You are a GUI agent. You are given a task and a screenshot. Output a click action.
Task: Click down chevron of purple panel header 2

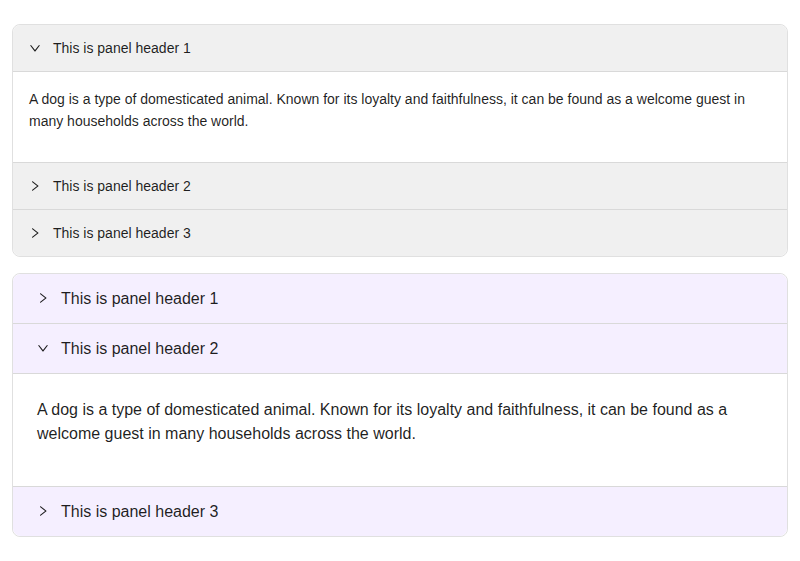(43, 348)
